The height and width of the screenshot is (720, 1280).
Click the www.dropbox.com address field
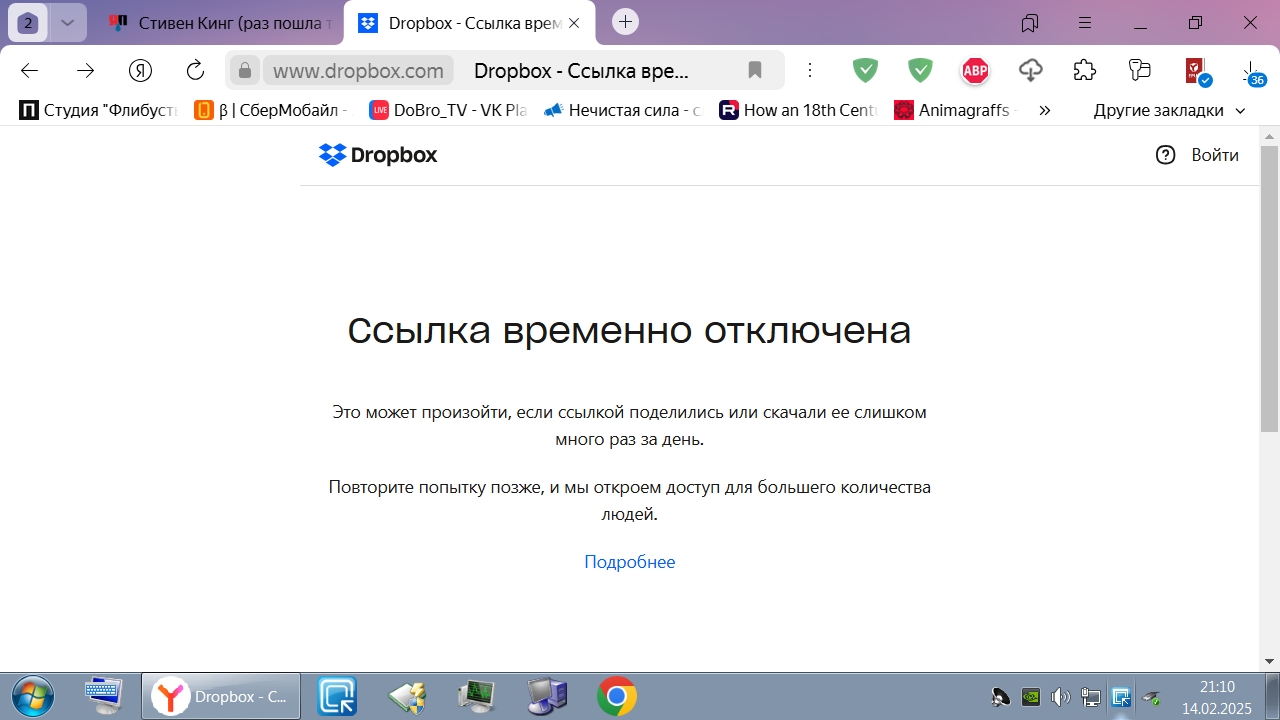(358, 71)
